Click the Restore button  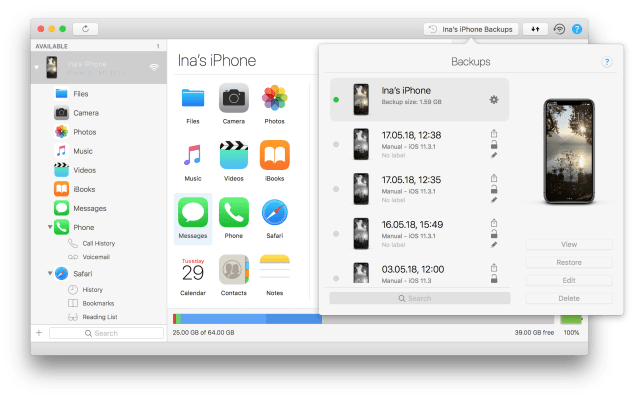pos(569,262)
